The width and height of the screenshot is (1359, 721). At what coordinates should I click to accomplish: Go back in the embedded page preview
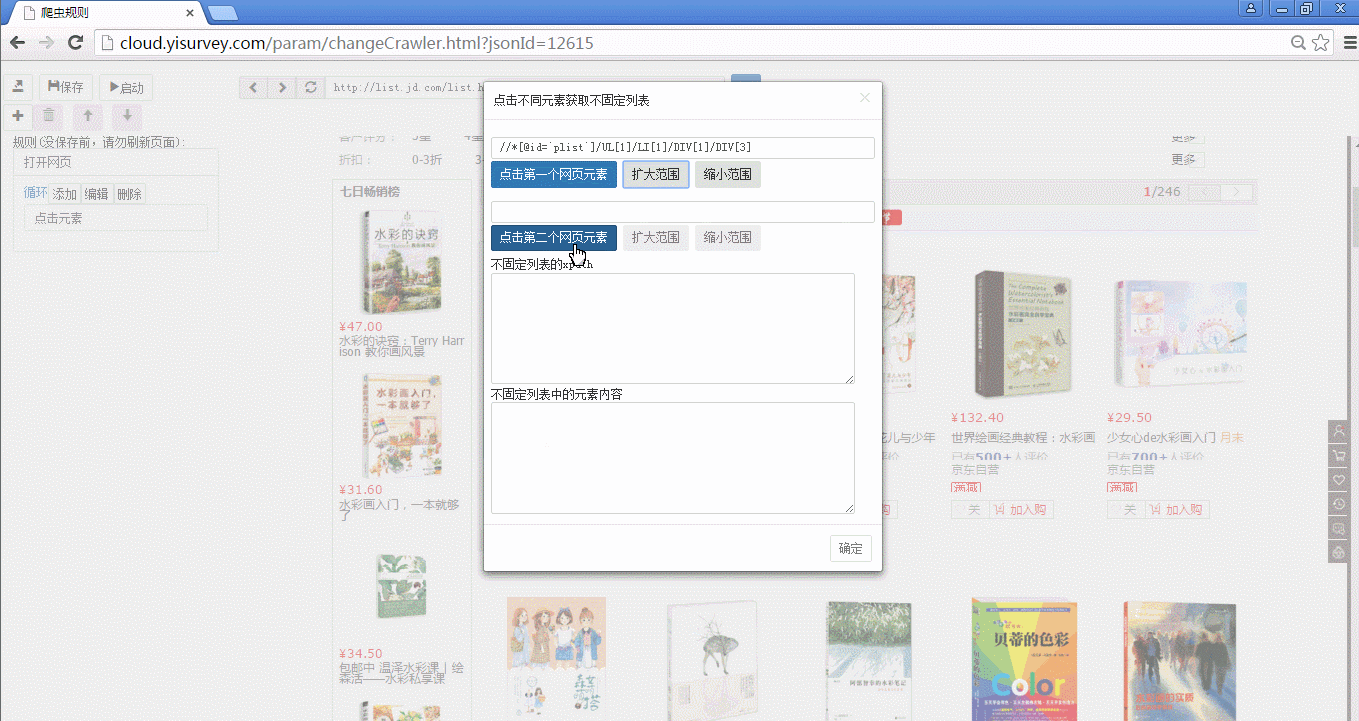click(253, 87)
